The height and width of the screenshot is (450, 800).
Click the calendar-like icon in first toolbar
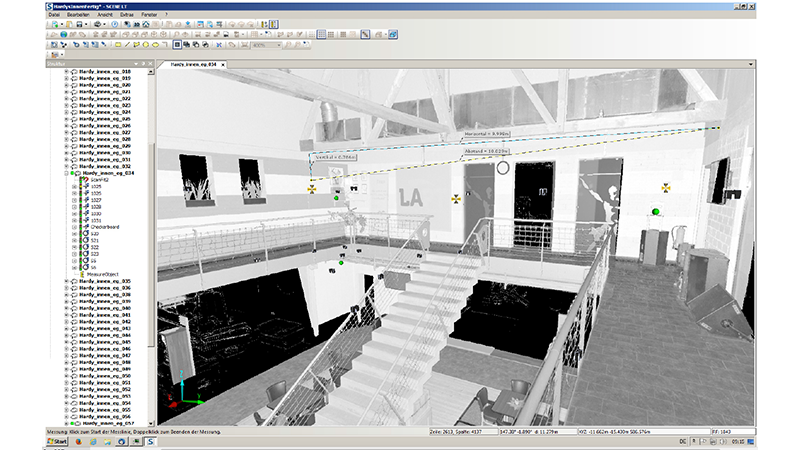200,24
